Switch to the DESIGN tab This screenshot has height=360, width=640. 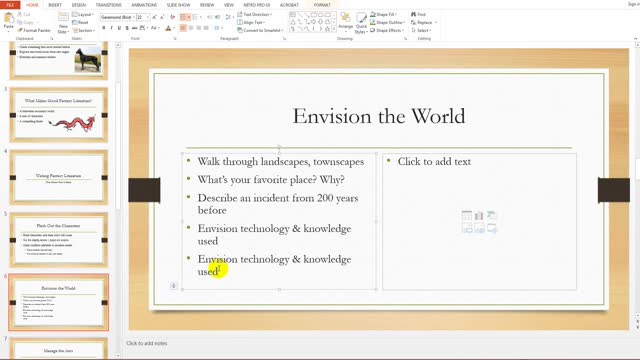(79, 5)
